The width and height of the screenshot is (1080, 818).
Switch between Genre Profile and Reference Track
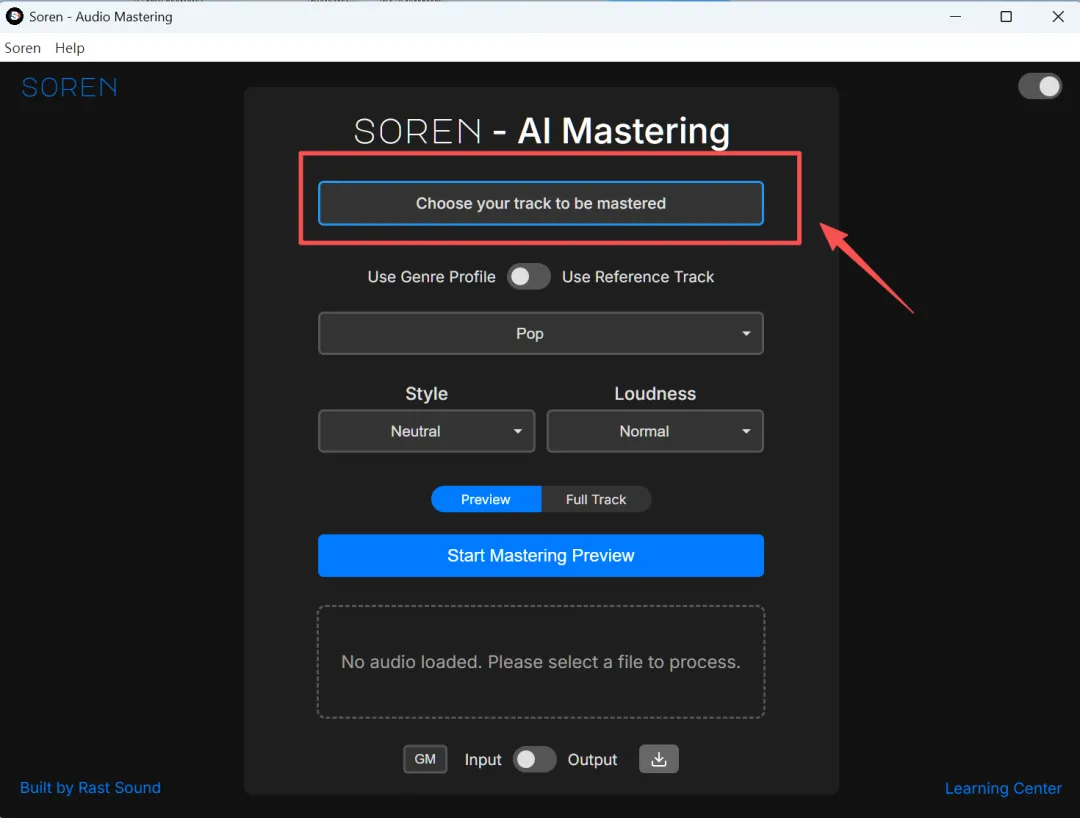(528, 276)
